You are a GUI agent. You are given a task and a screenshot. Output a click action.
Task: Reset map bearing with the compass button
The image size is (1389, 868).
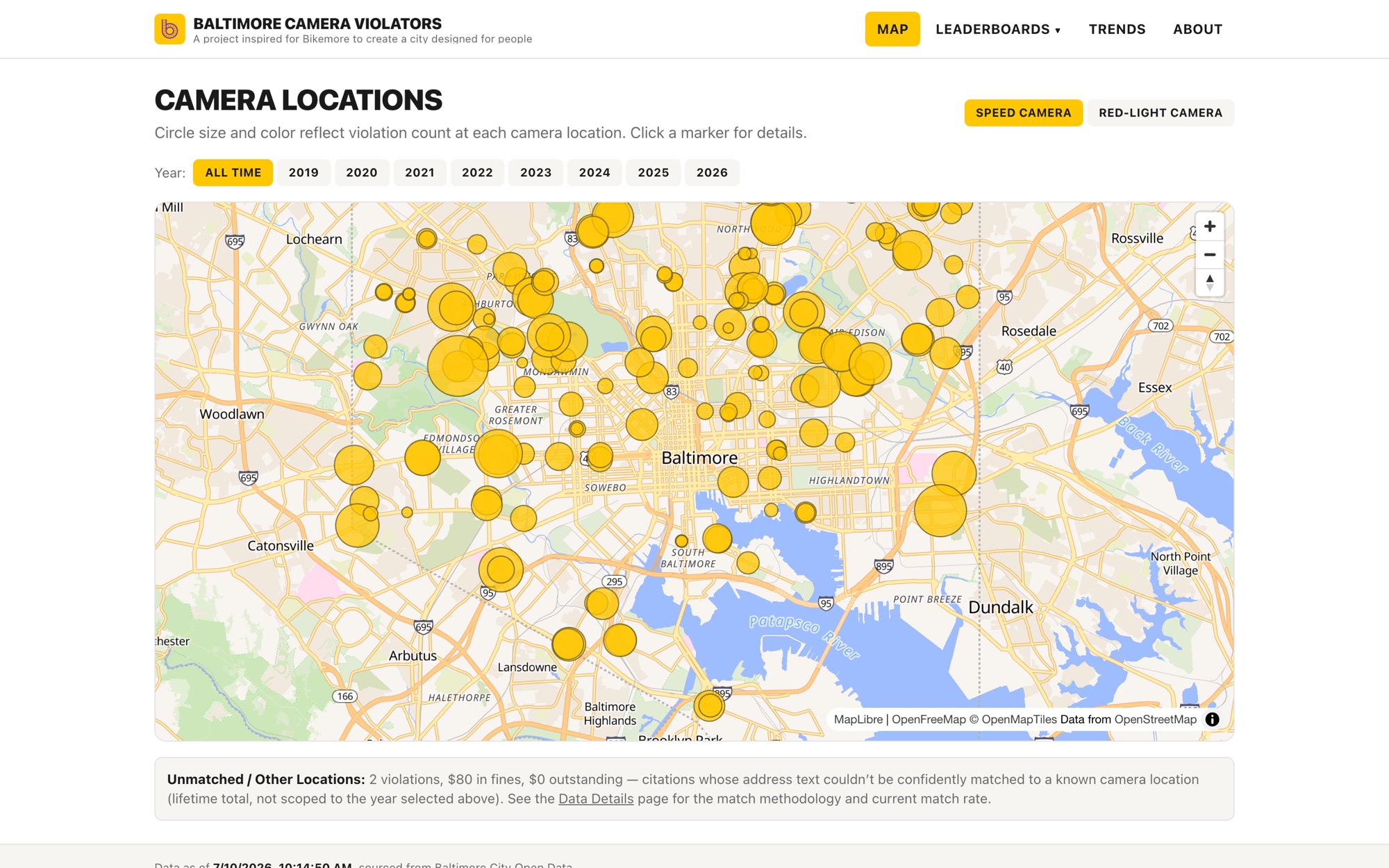click(x=1210, y=283)
